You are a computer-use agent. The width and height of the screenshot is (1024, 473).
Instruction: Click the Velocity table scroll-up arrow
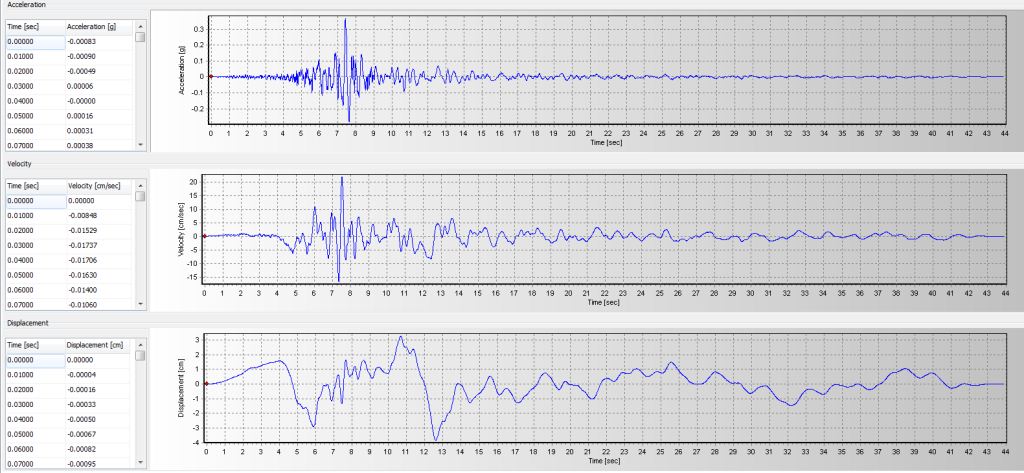[x=141, y=185]
